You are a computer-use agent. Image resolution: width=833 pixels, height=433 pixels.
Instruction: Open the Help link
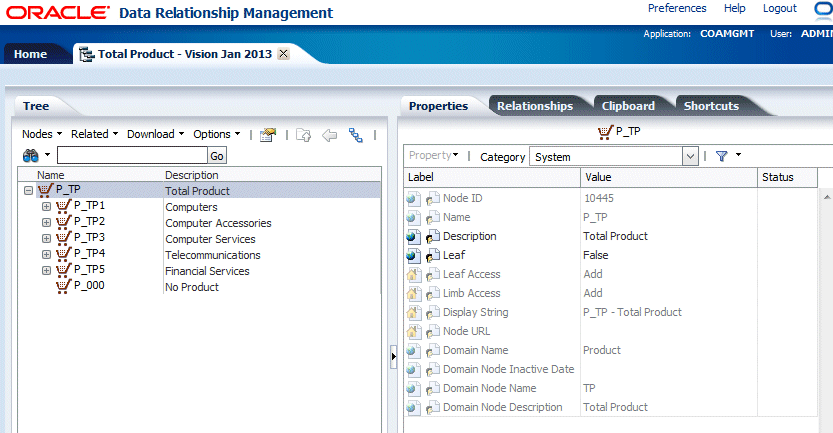(x=735, y=9)
